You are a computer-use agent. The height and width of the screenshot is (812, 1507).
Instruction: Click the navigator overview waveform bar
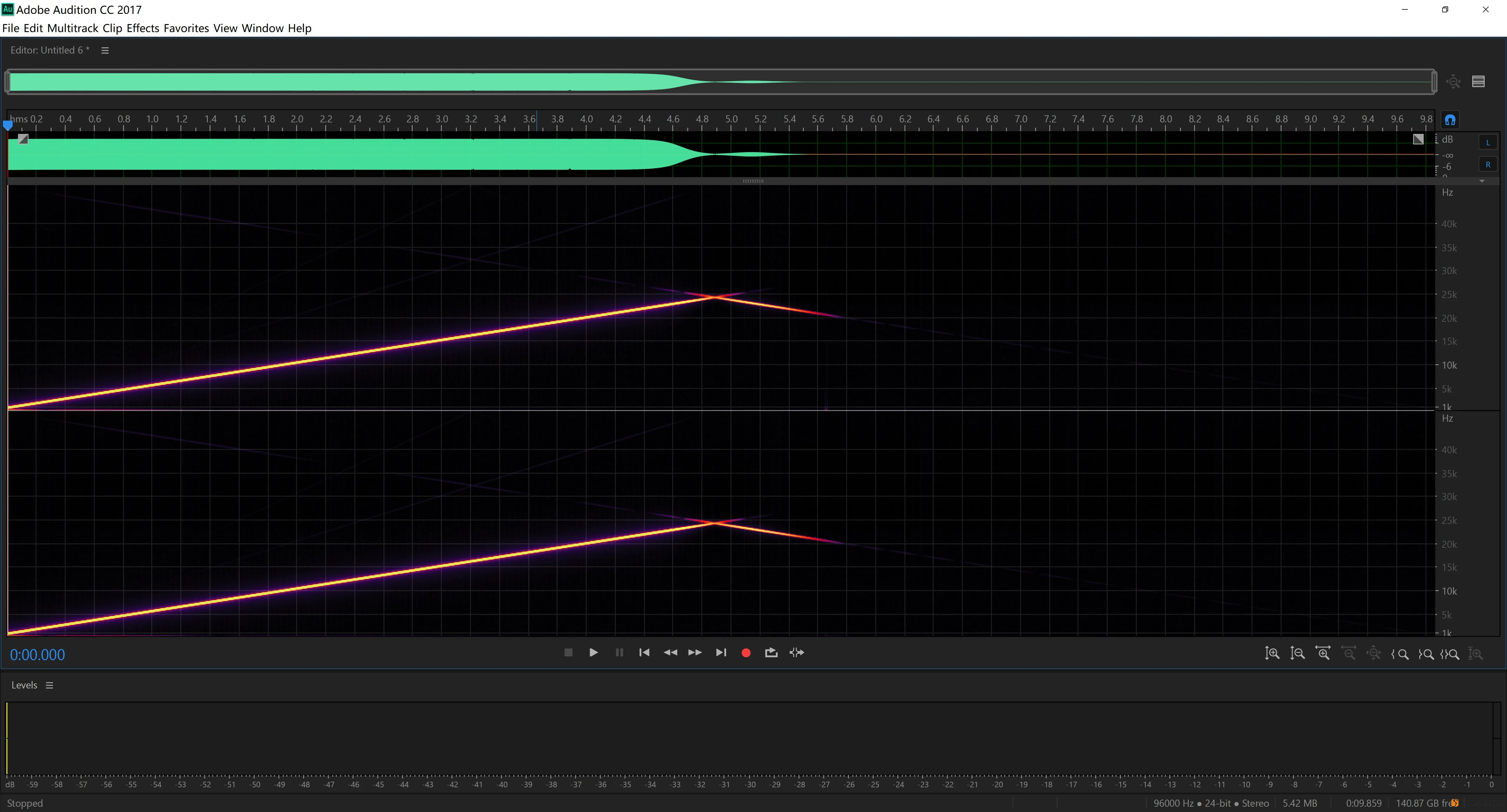tap(721, 82)
